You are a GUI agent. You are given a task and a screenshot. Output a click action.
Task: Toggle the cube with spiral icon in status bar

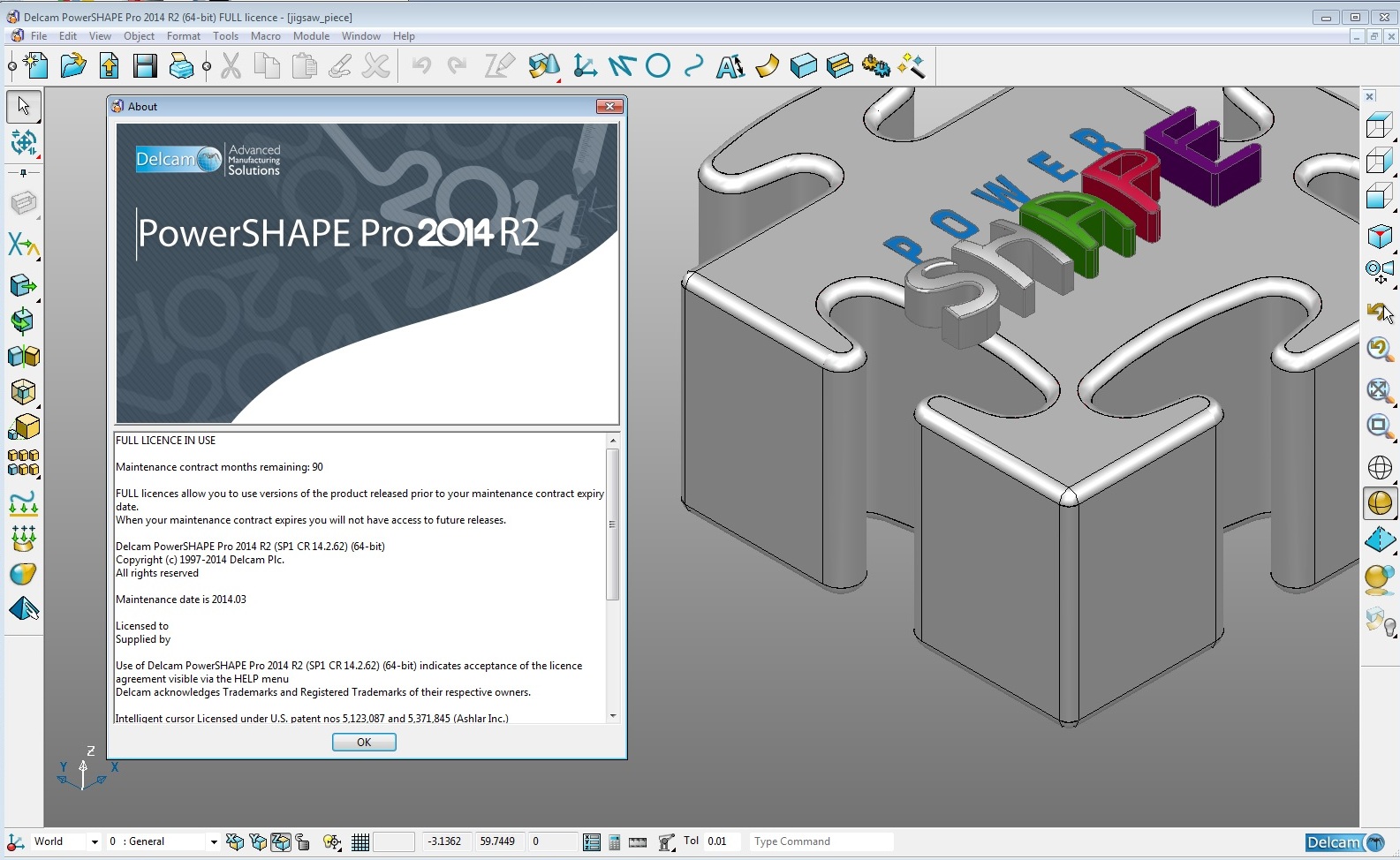(x=235, y=841)
